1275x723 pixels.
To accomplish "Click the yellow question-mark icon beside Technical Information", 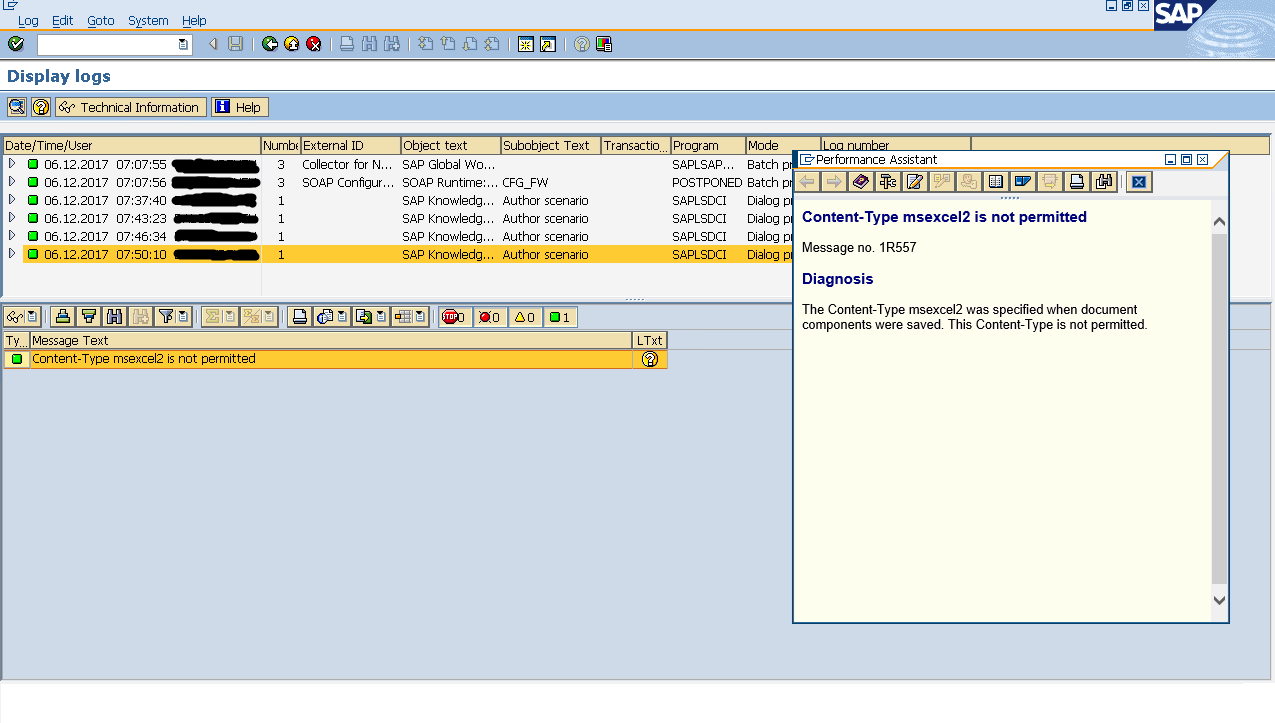I will pyautogui.click(x=41, y=107).
